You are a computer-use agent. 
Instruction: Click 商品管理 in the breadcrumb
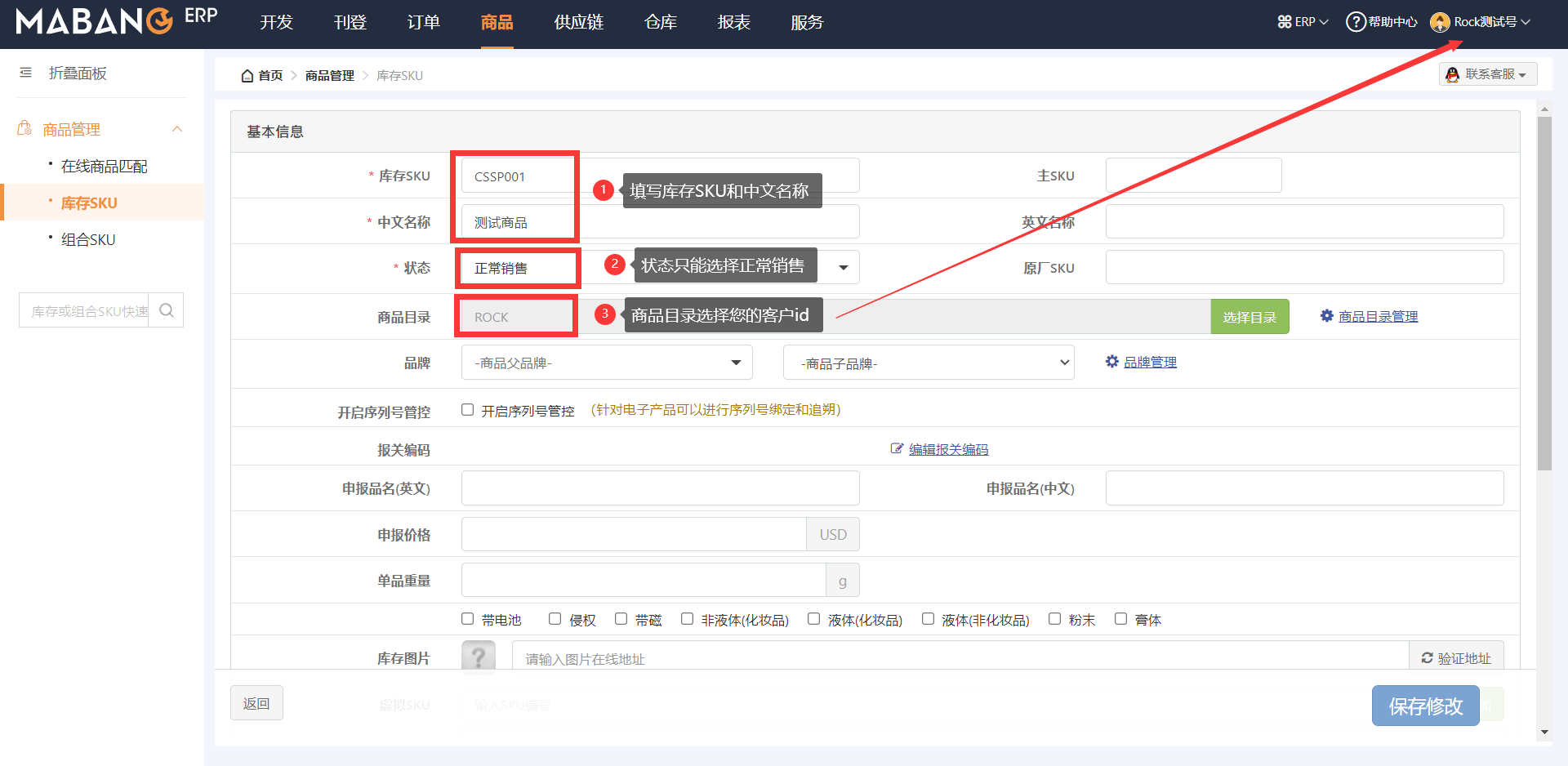click(x=330, y=76)
